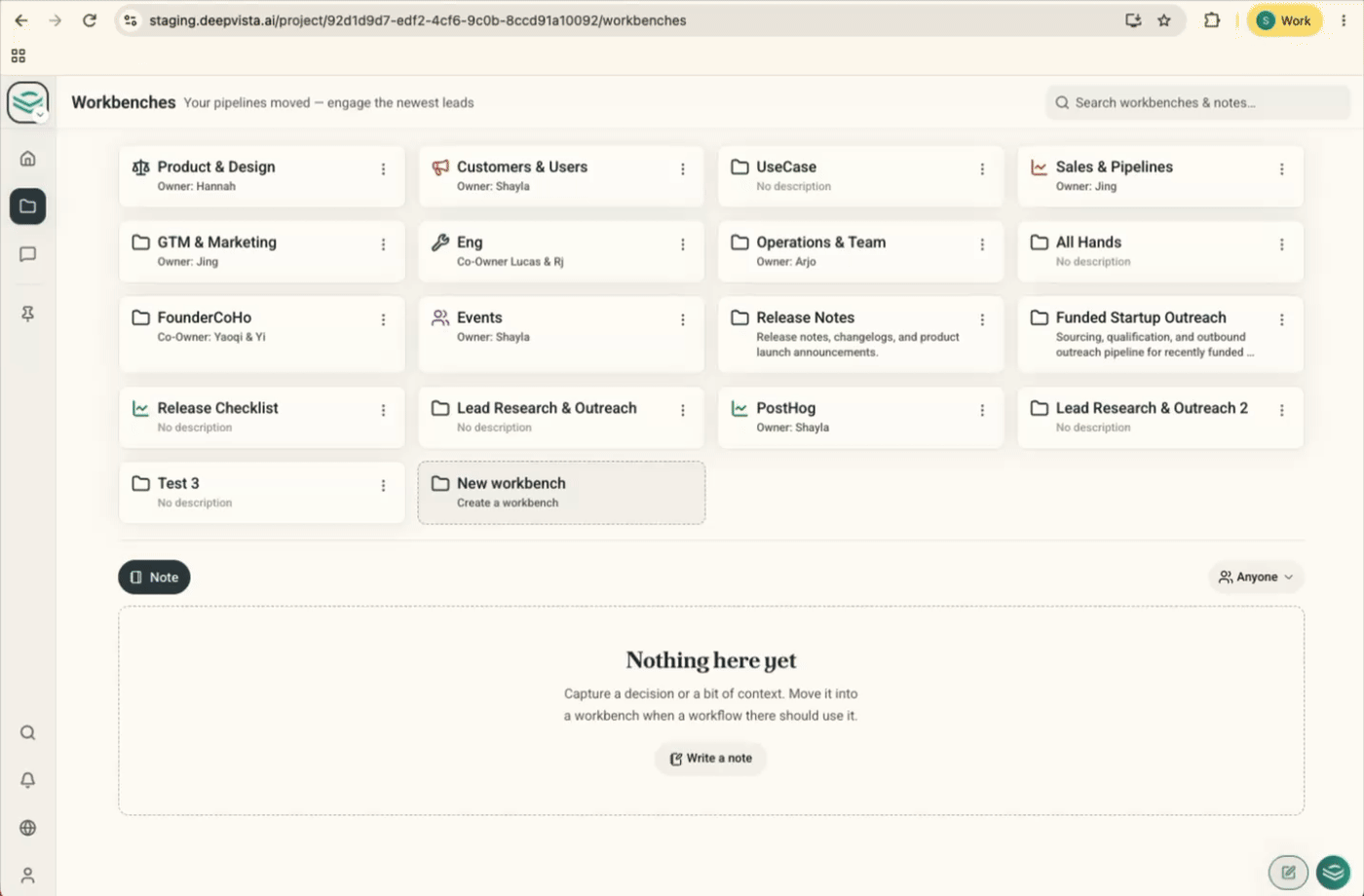The image size is (1364, 896).
Task: Select the Workbenches folder icon in sidebar
Action: tap(27, 206)
